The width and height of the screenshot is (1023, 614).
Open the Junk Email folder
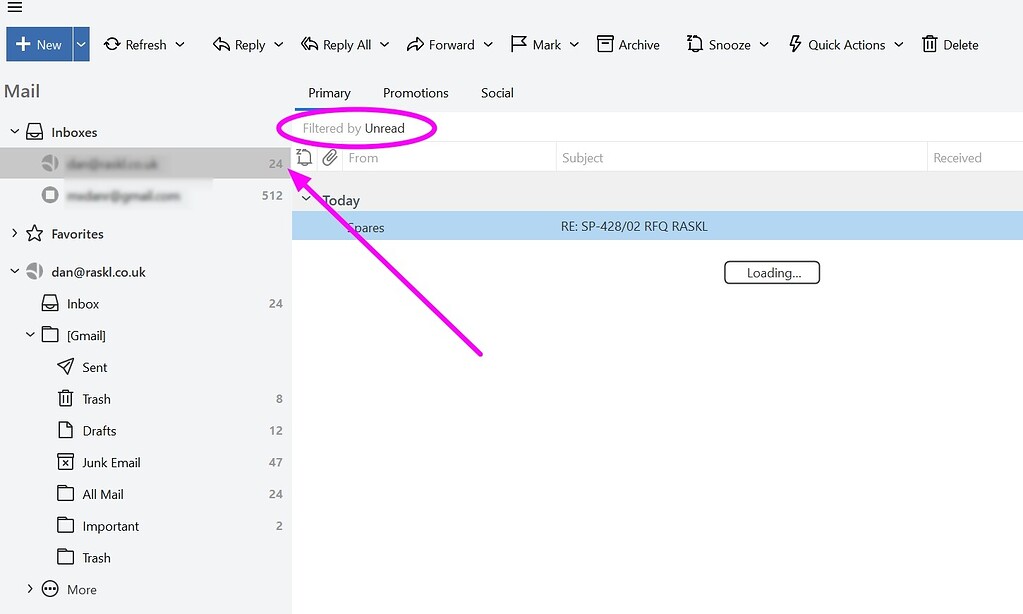click(x=111, y=462)
